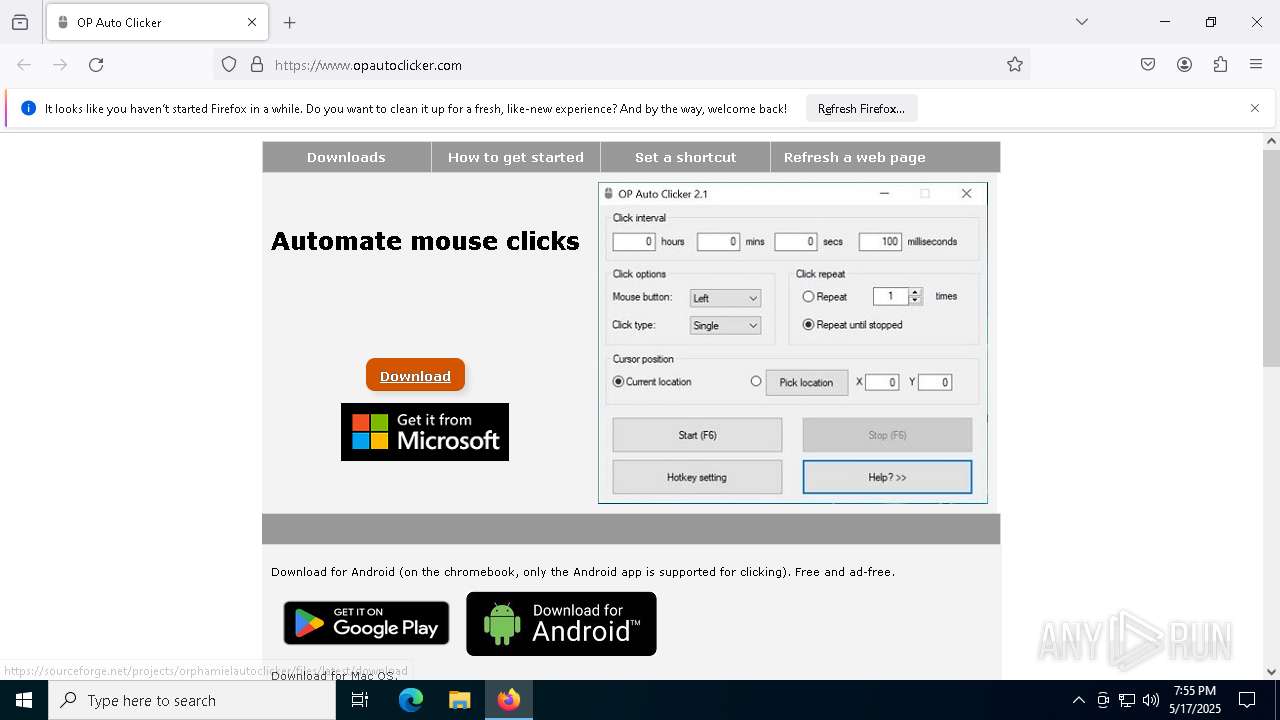The image size is (1280, 720).
Task: Open tracking protection shield icon
Action: pos(229,65)
